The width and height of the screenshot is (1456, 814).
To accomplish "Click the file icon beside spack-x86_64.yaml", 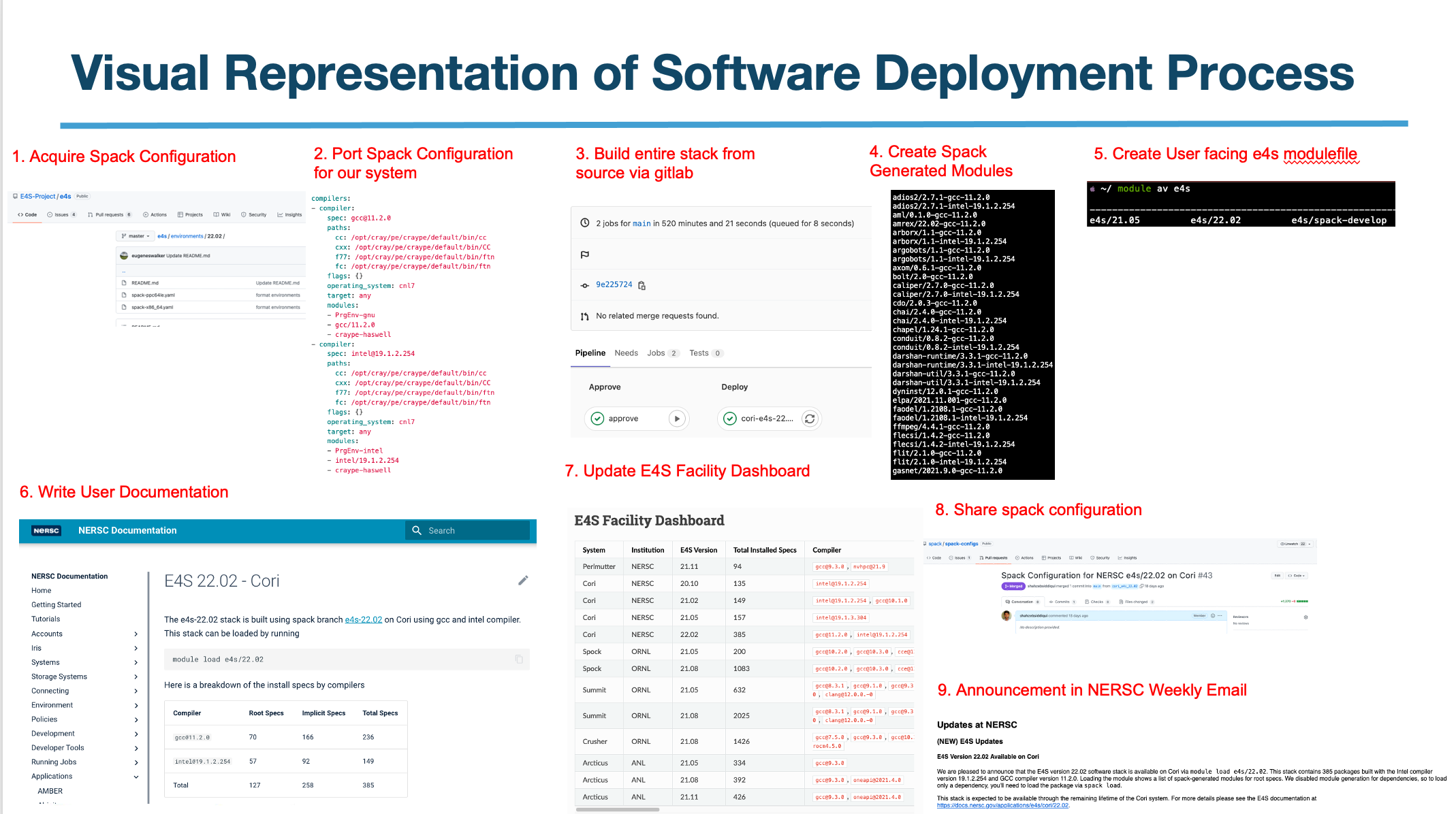I will click(x=124, y=307).
